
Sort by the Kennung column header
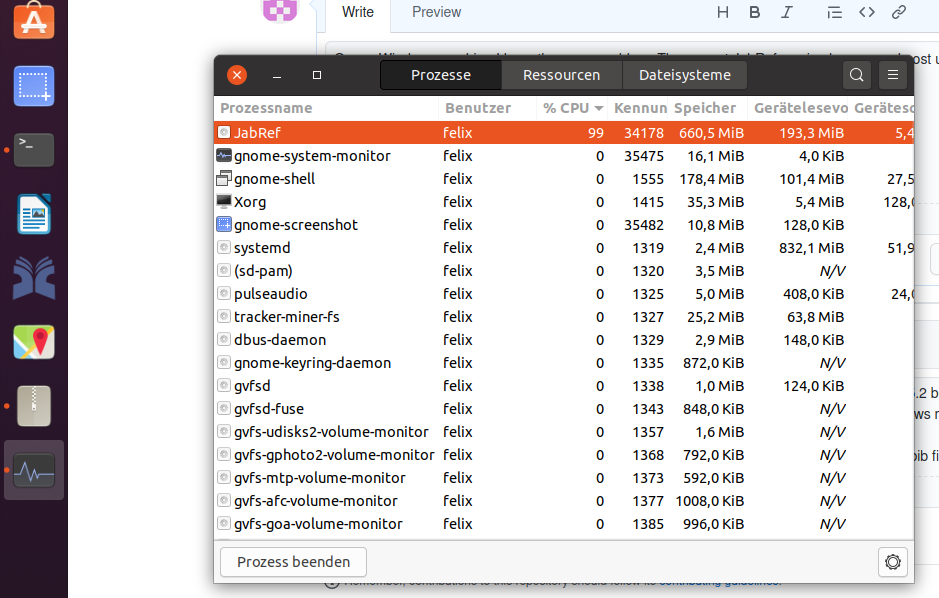(x=640, y=108)
